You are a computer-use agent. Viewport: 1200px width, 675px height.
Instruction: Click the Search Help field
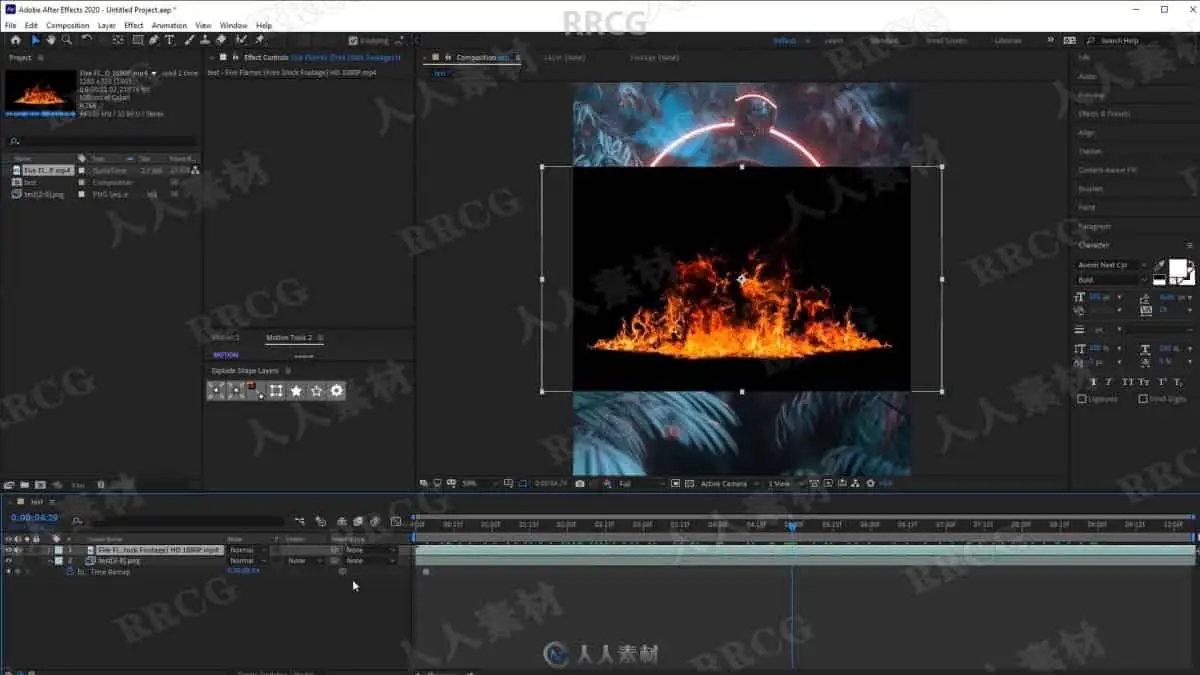(x=1138, y=40)
